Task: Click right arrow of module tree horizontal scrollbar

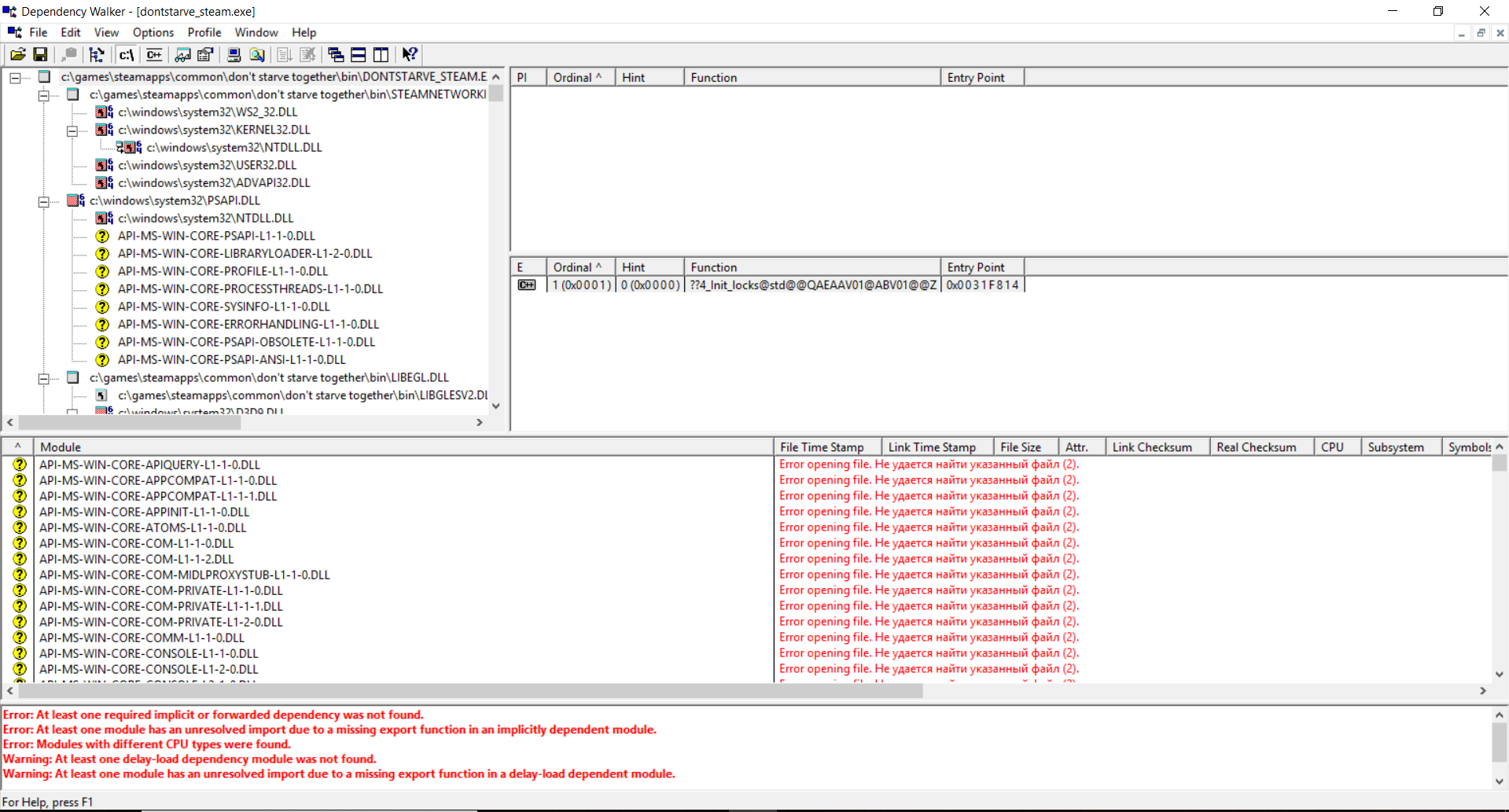Action: click(480, 423)
